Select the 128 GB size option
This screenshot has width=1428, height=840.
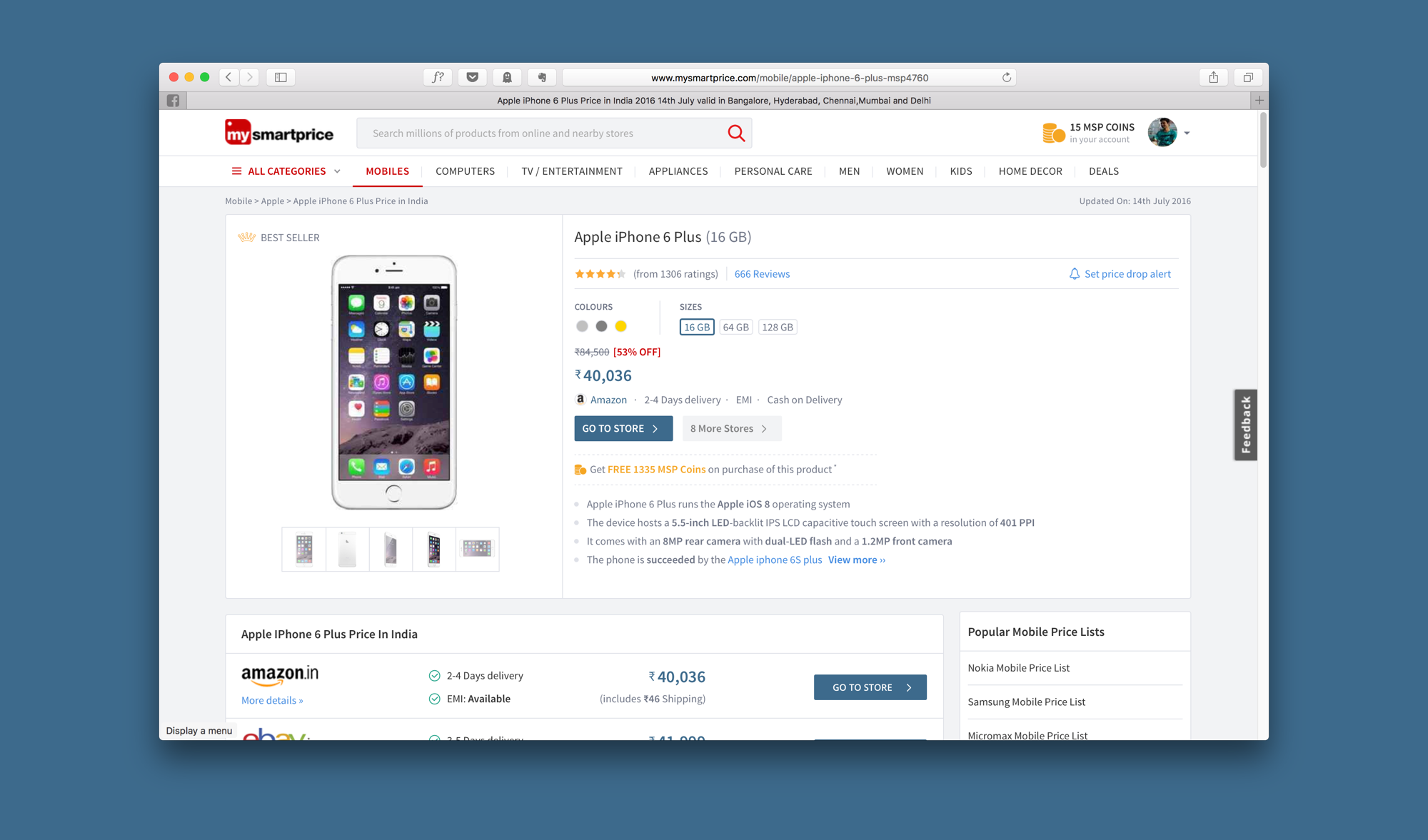click(778, 327)
